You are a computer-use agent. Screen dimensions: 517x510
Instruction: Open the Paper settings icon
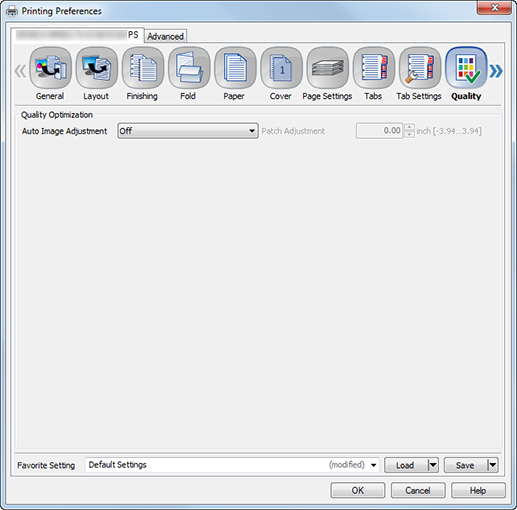pos(235,68)
